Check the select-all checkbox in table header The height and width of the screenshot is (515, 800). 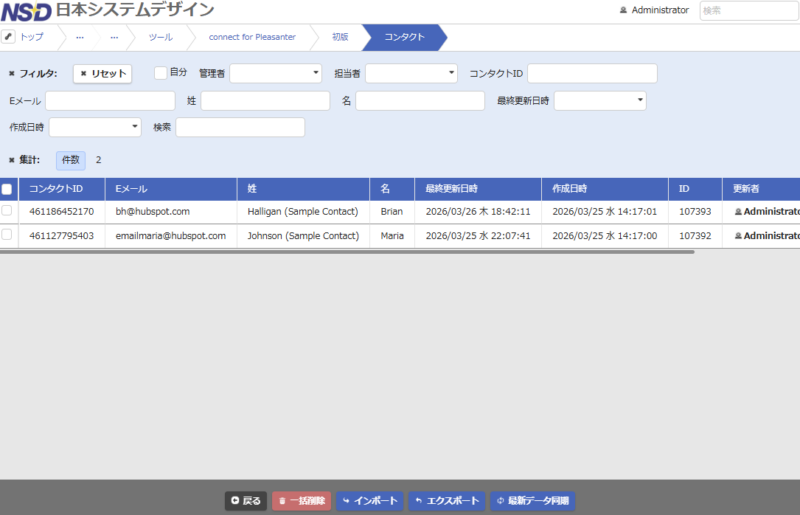coord(7,189)
